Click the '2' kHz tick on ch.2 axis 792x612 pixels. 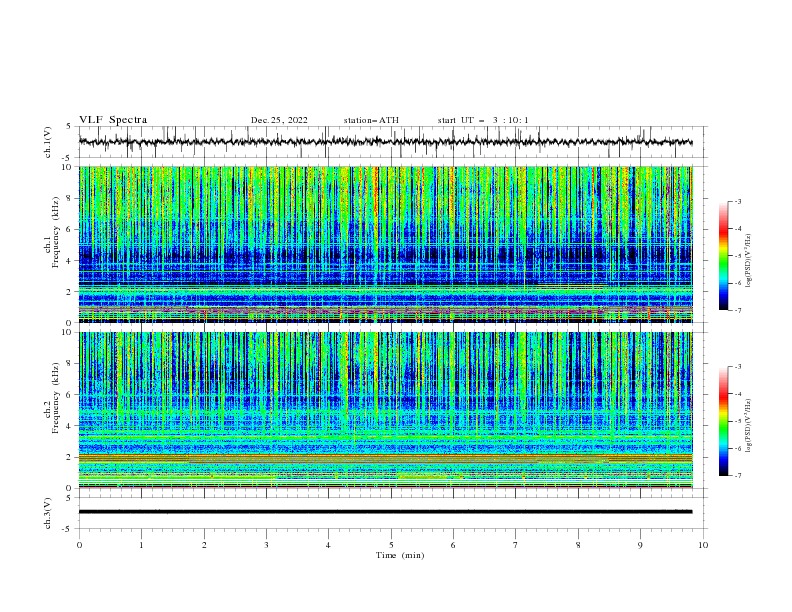point(70,457)
